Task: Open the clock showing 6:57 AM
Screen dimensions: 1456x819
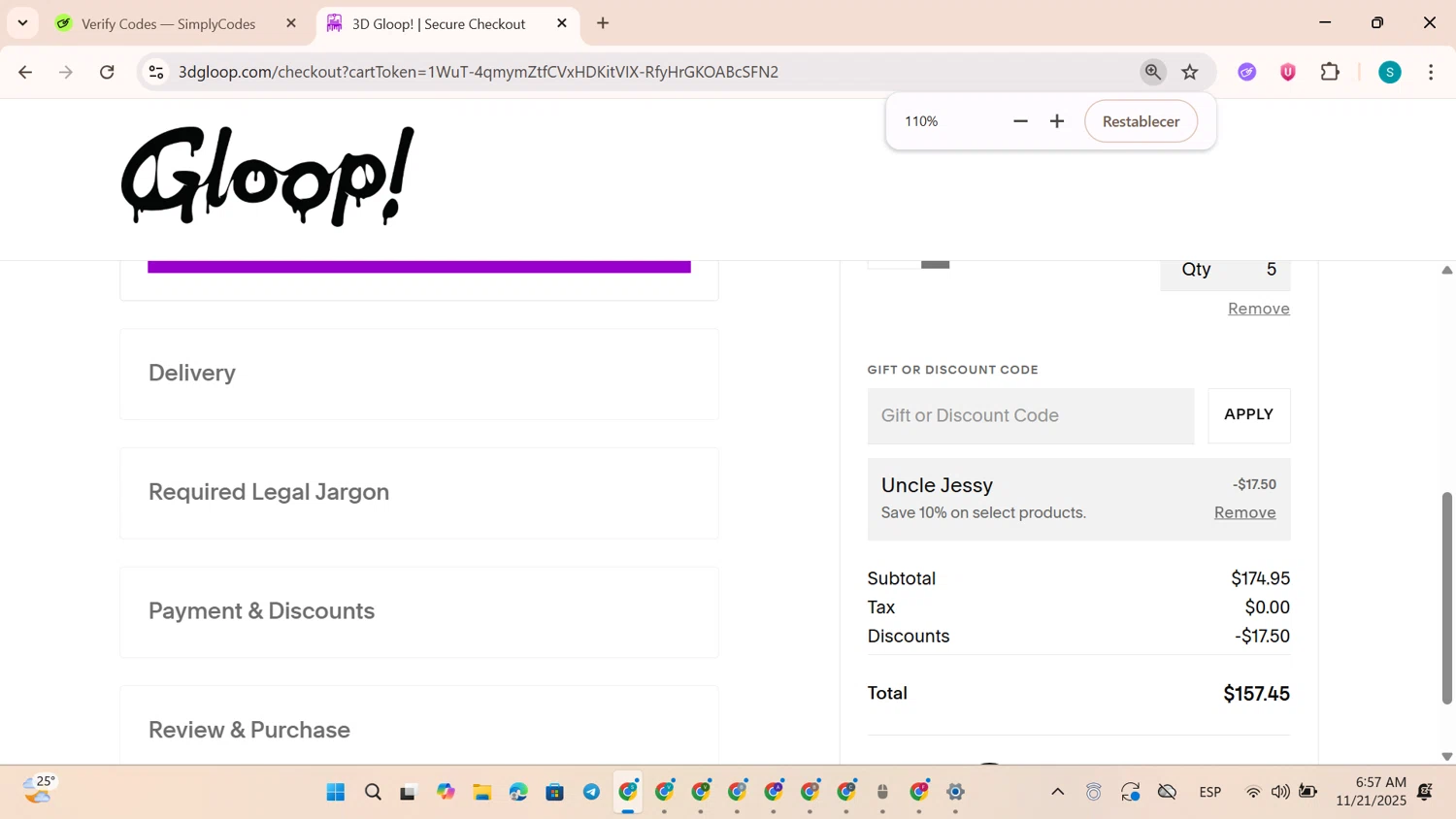Action: pyautogui.click(x=1371, y=791)
